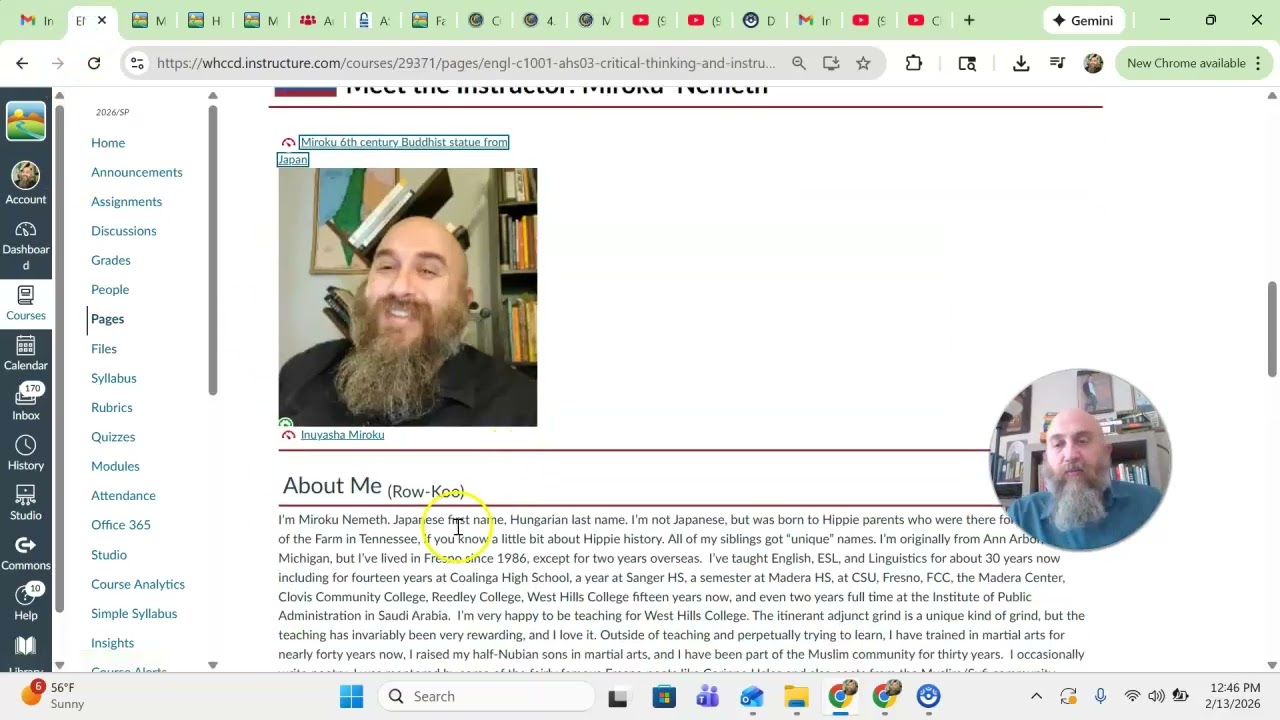The width and height of the screenshot is (1280, 720).
Task: Open a new browser tab
Action: point(969,20)
